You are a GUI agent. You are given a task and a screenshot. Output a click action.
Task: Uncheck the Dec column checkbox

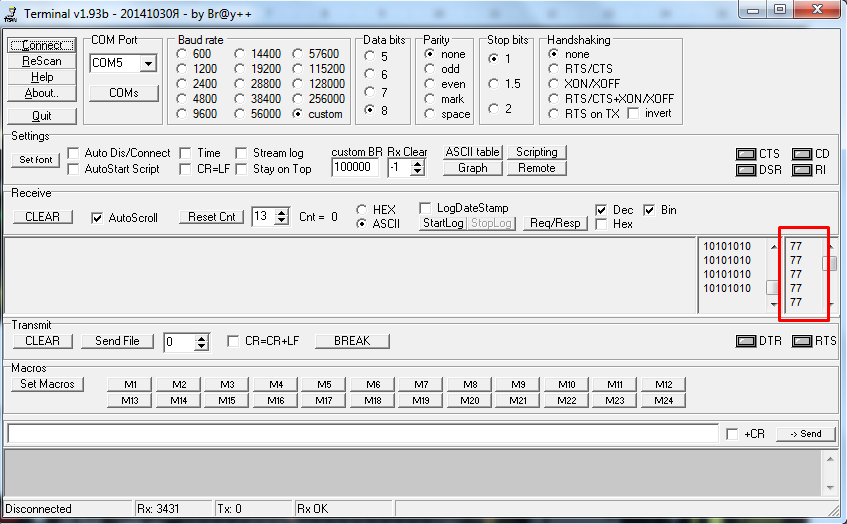(x=601, y=210)
